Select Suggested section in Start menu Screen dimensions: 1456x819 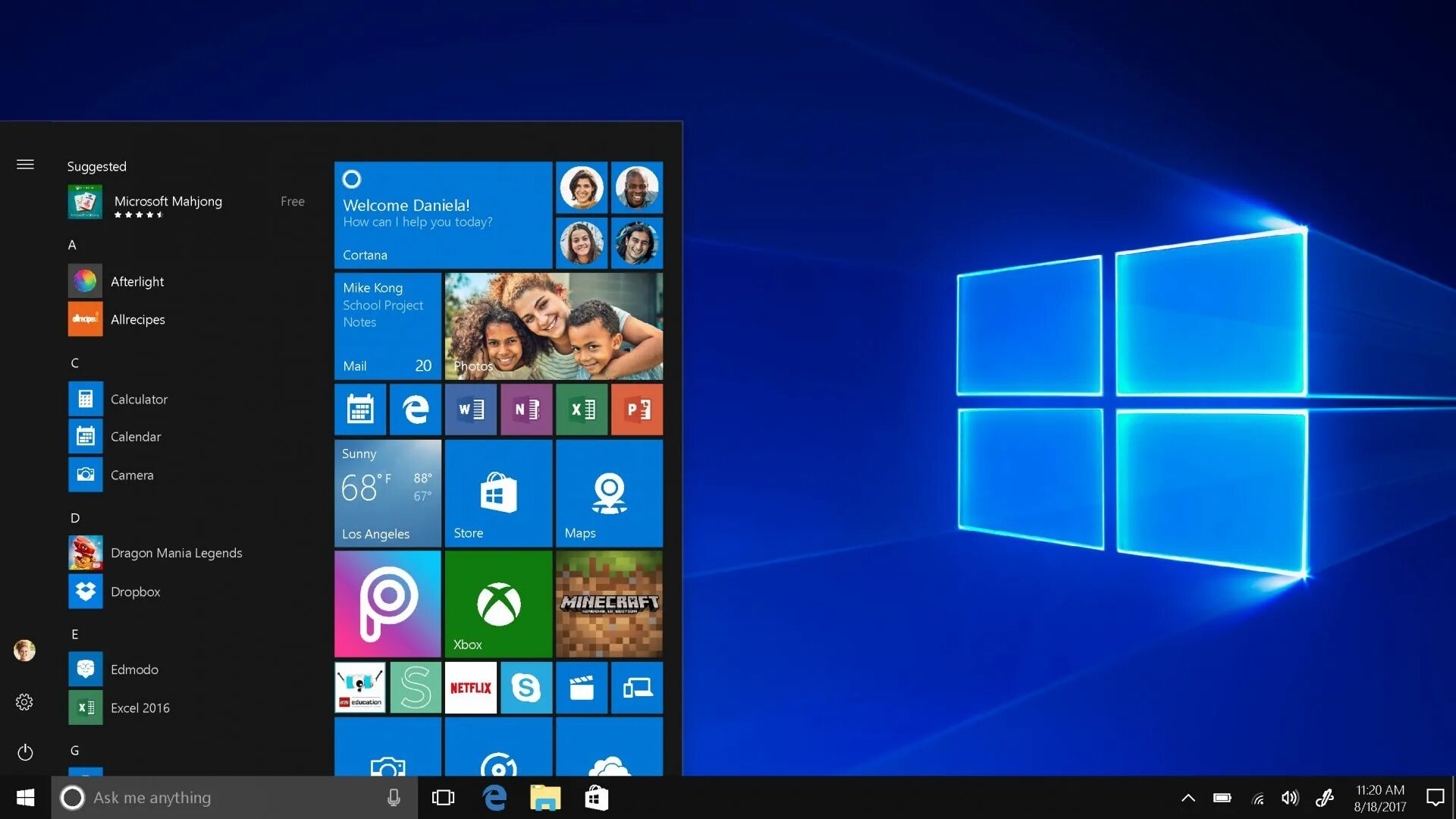[x=97, y=165]
